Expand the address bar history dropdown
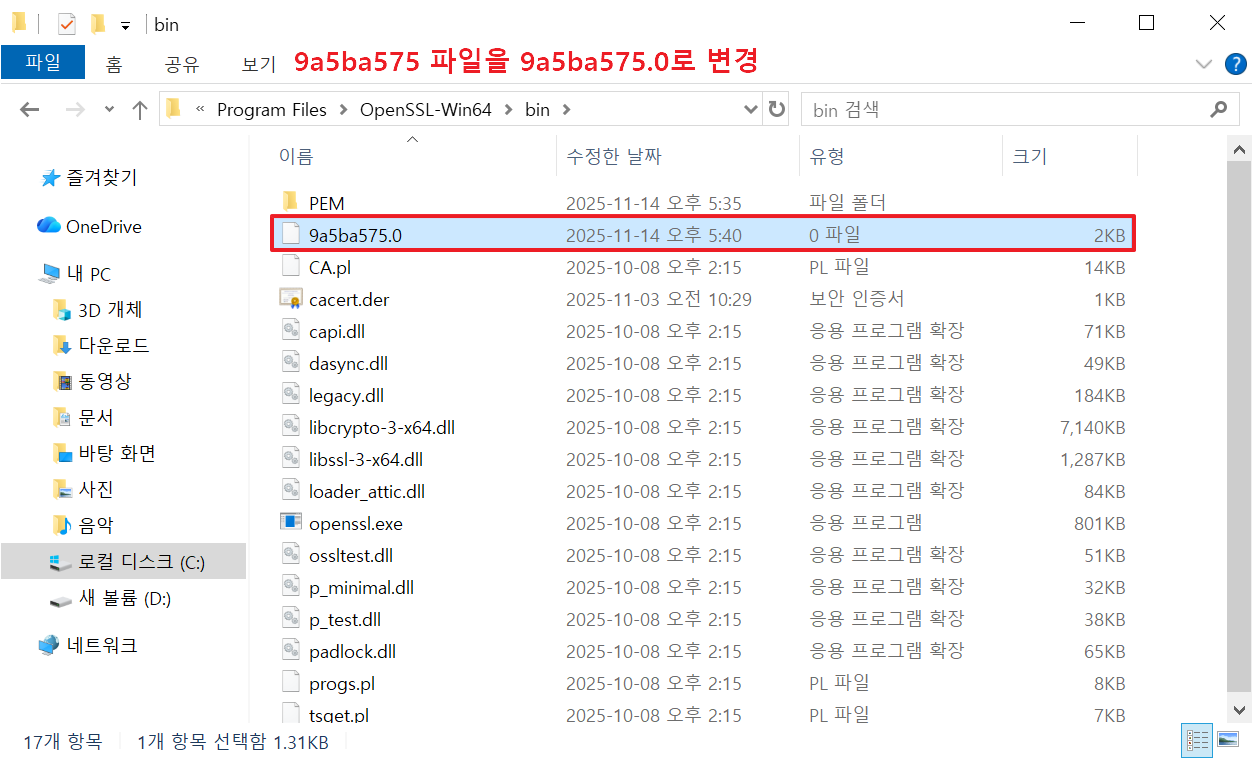 click(751, 110)
